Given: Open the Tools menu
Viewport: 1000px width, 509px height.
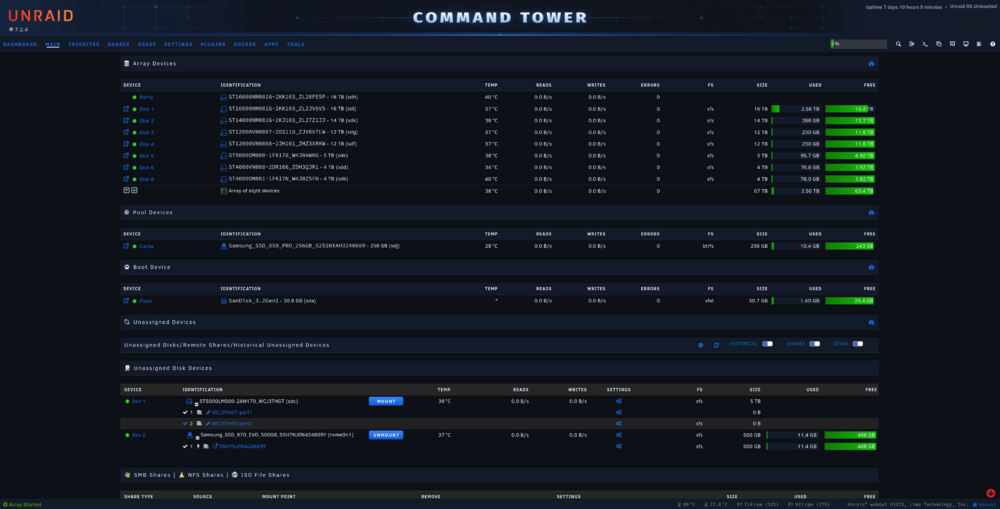Looking at the screenshot, I should tap(295, 45).
